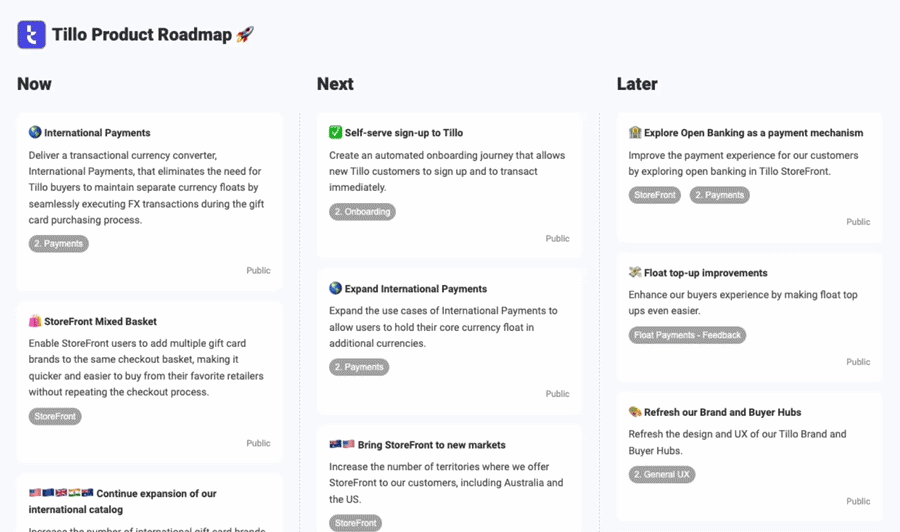The width and height of the screenshot is (900, 532).
Task: Click the shopping bags icon on StoreFront Mixed Basket
Action: click(35, 321)
